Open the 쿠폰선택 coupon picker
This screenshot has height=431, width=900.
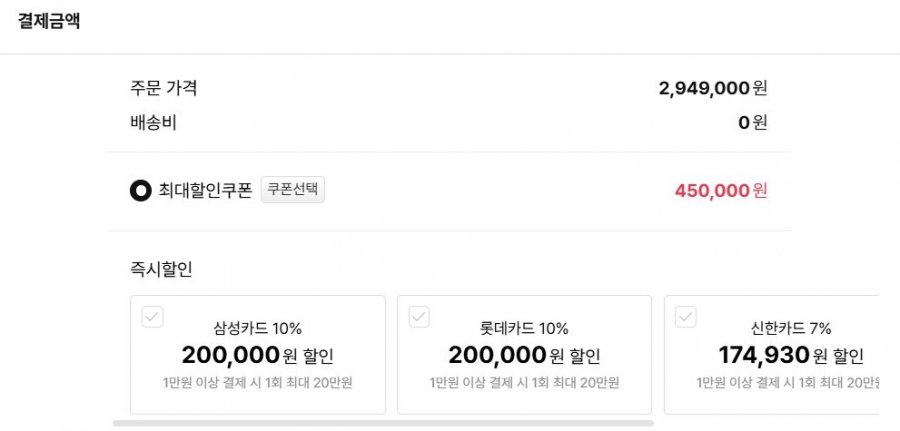(x=293, y=189)
